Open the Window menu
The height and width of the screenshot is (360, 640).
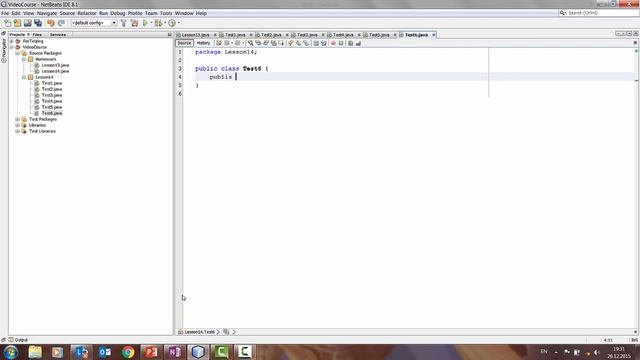(184, 13)
